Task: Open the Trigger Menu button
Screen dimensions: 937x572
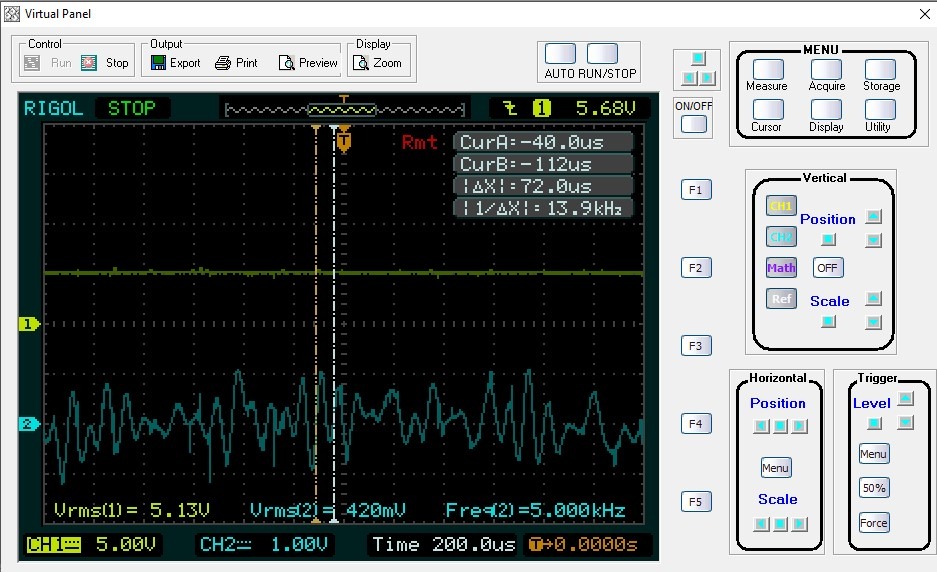Action: pyautogui.click(x=874, y=454)
